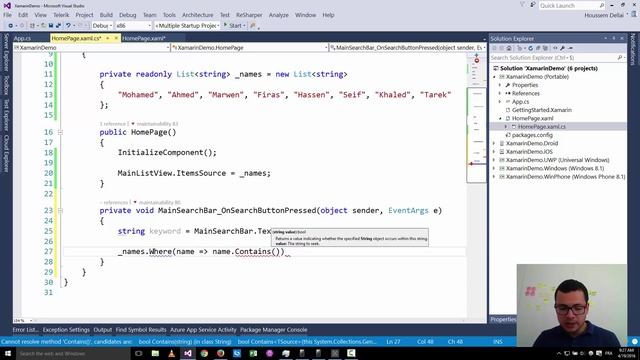
Task: Expand the XamarinDemo.iOS project
Action: click(x=494, y=152)
